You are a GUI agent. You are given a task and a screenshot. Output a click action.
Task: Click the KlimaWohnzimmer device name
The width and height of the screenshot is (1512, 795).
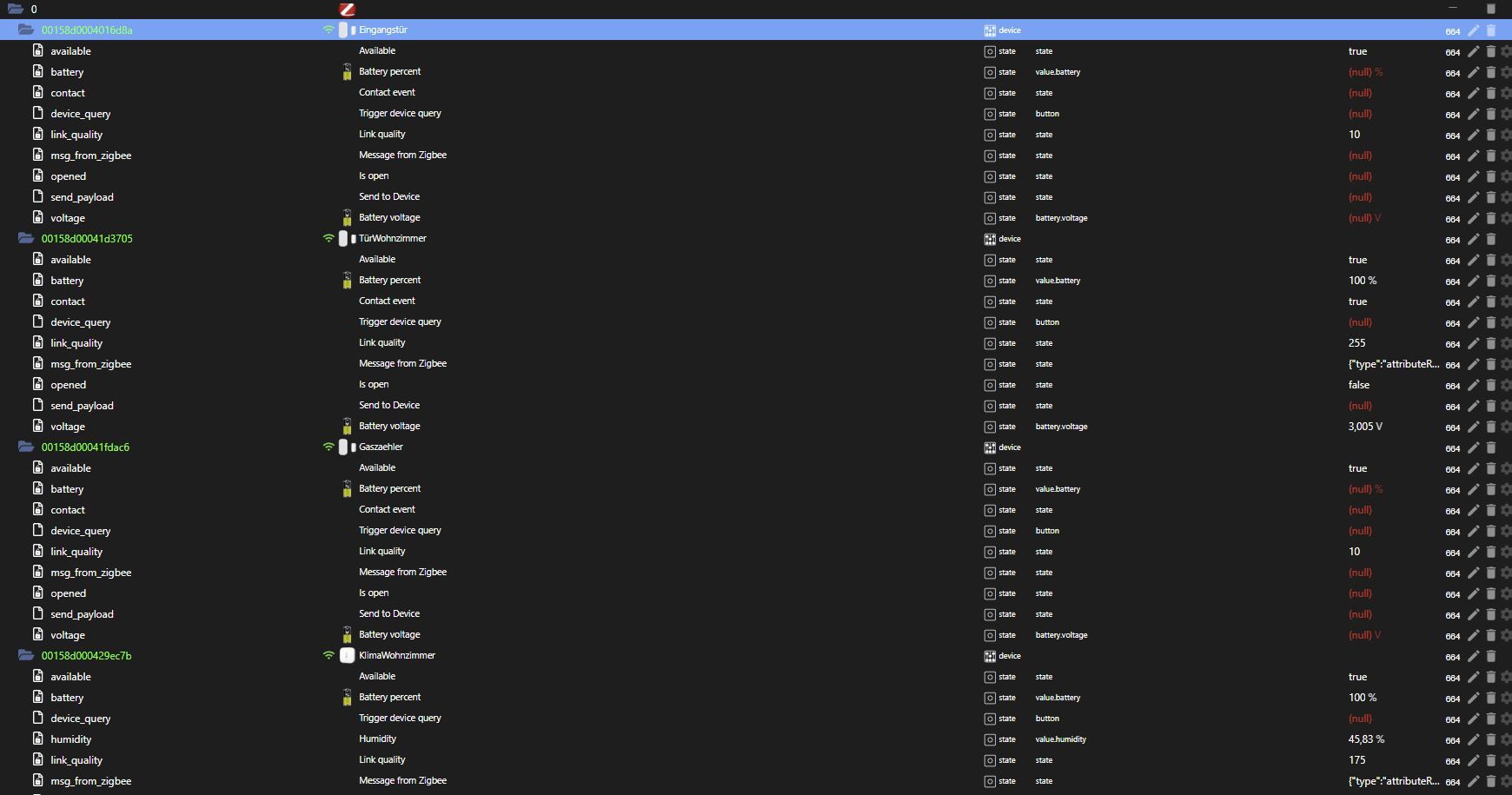point(397,655)
